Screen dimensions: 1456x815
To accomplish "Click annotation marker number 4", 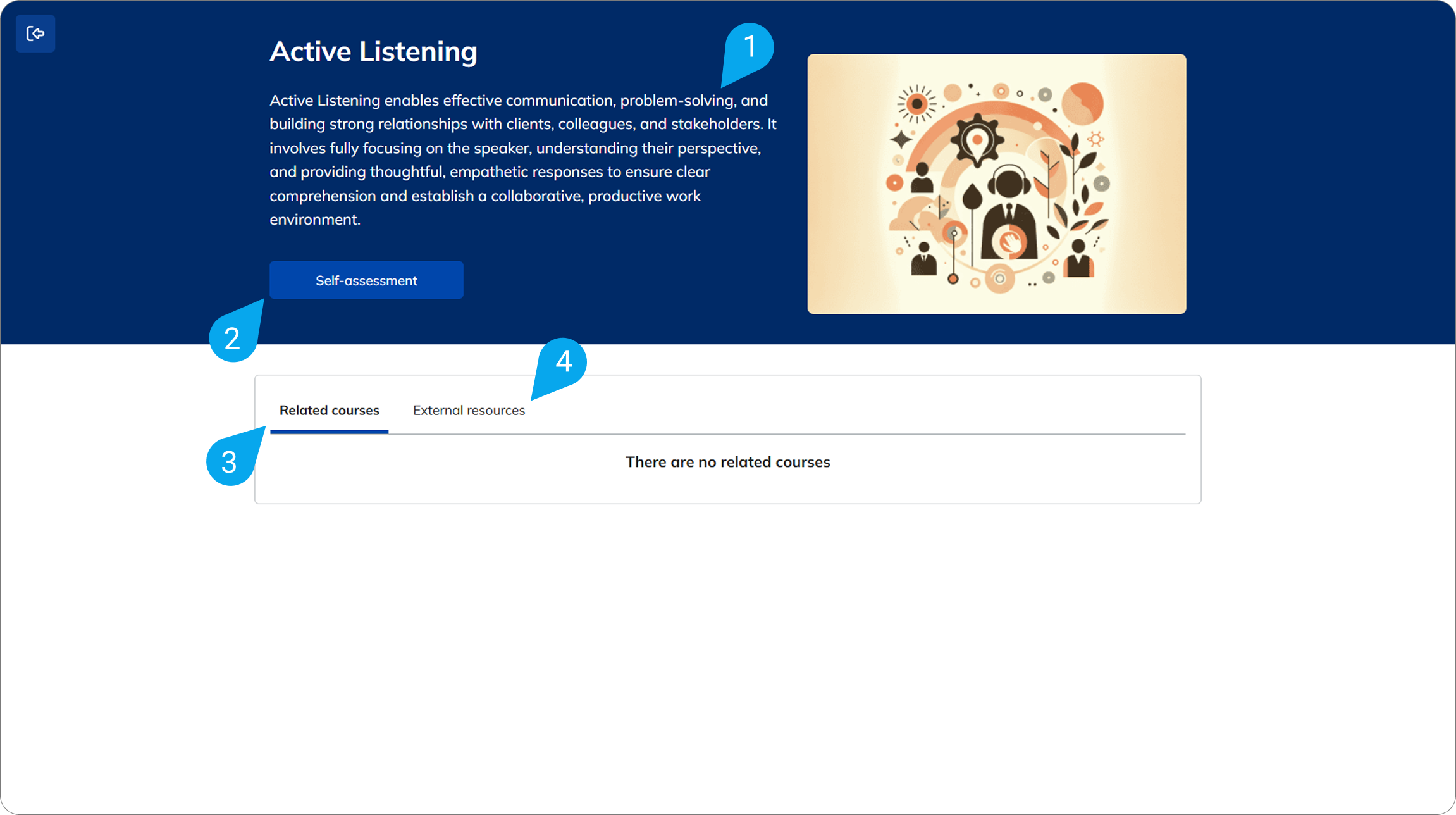I will (x=563, y=362).
